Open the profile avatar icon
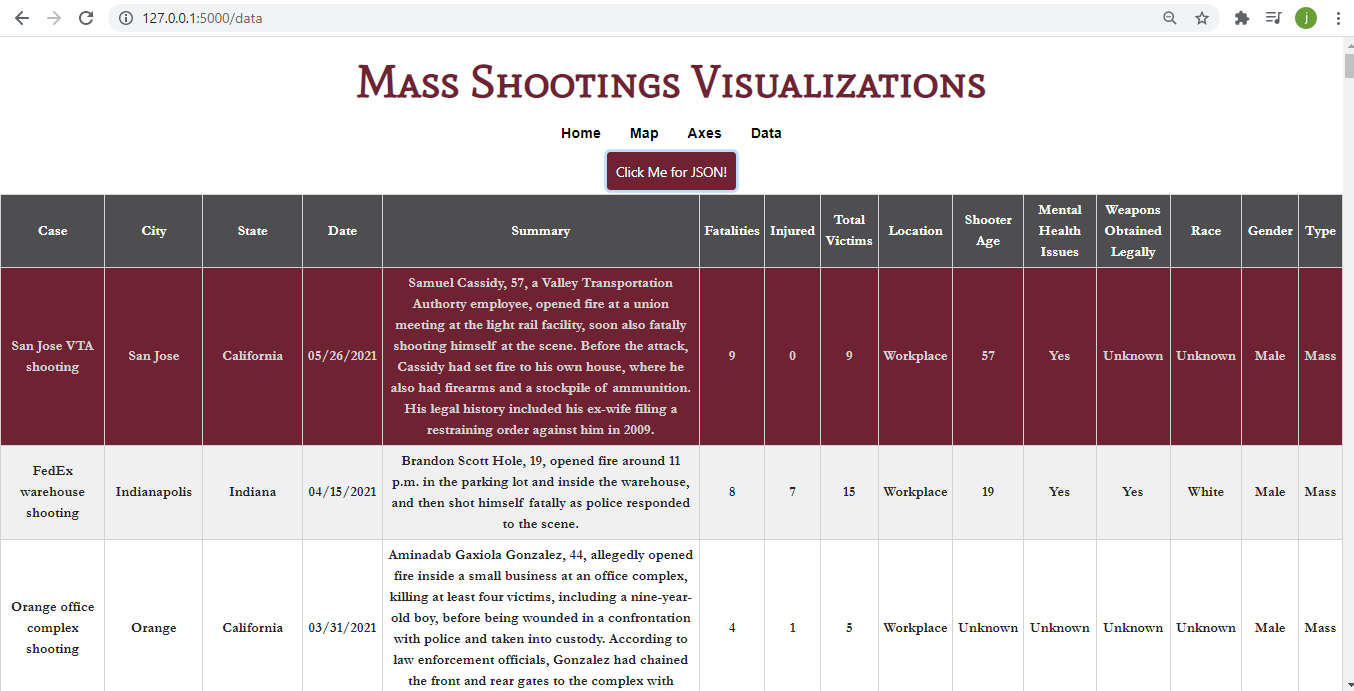 (x=1305, y=17)
